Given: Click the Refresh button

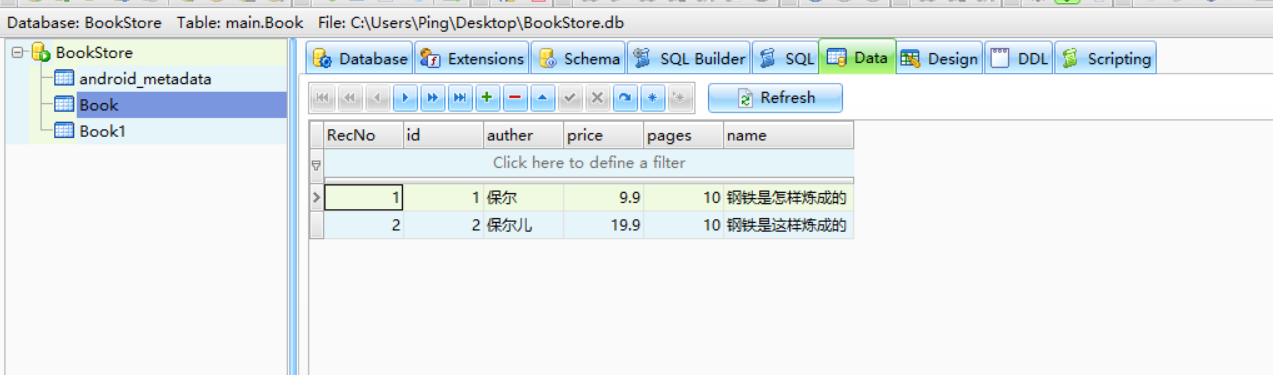Looking at the screenshot, I should 775,98.
